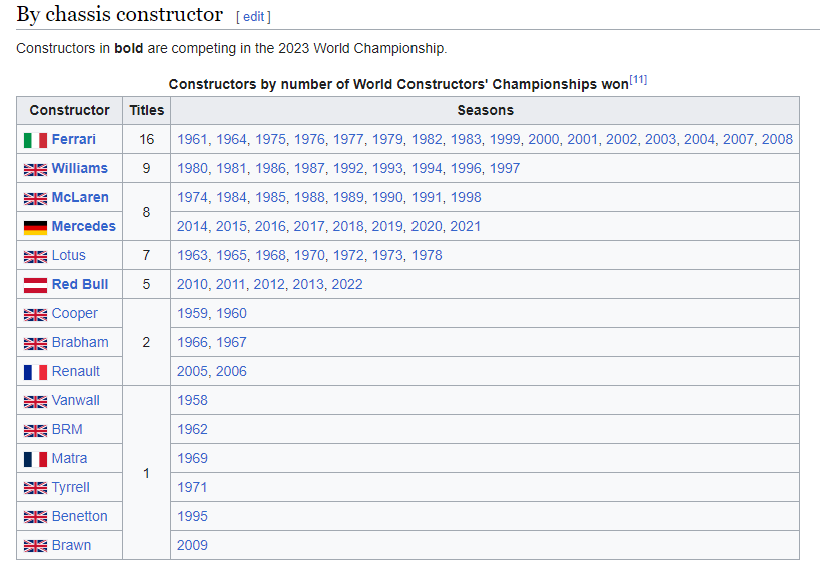
Task: Click the German flag icon beside Mercedes
Action: (x=35, y=227)
